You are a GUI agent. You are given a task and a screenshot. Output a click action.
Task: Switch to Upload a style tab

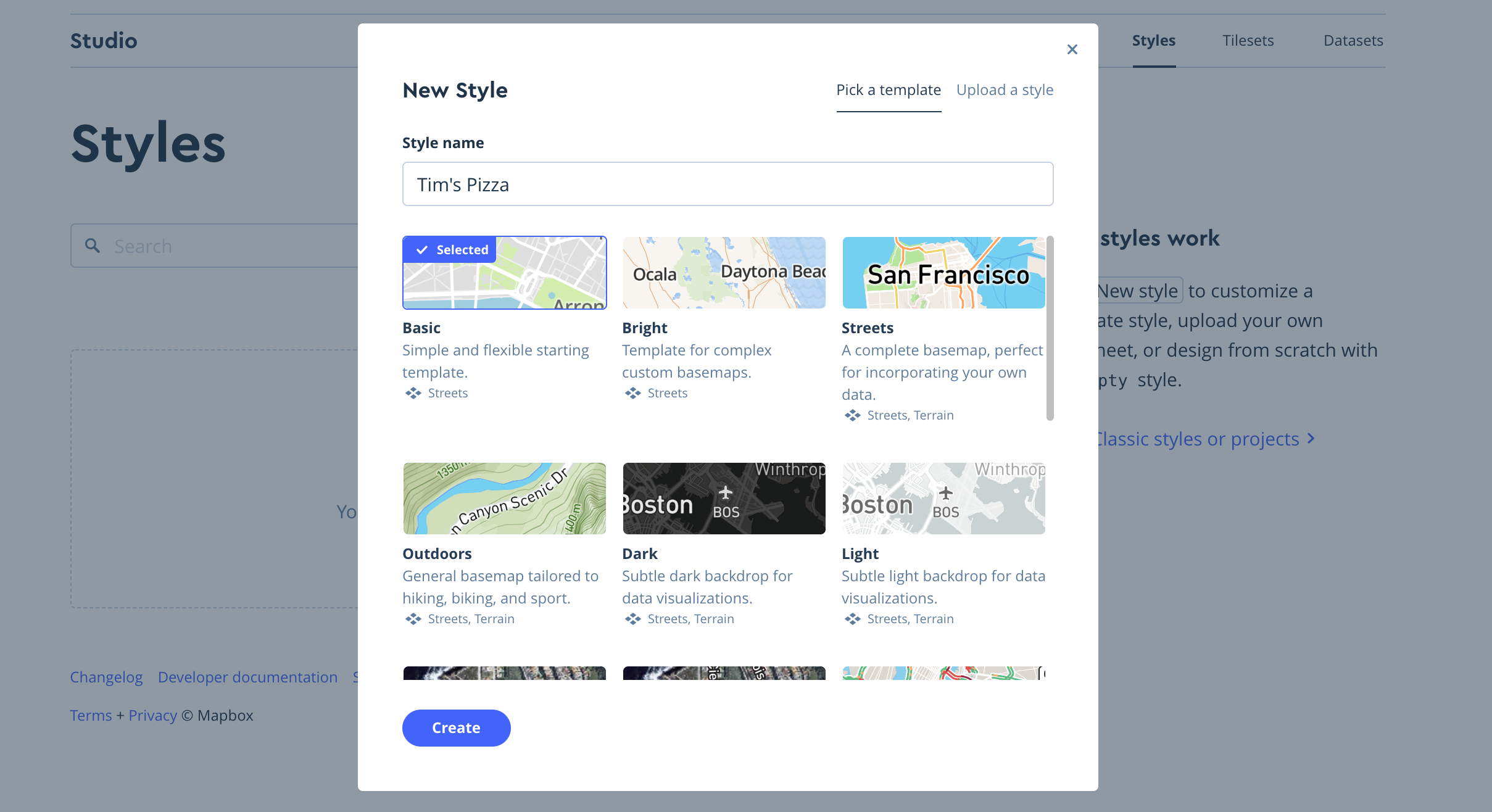click(1005, 90)
